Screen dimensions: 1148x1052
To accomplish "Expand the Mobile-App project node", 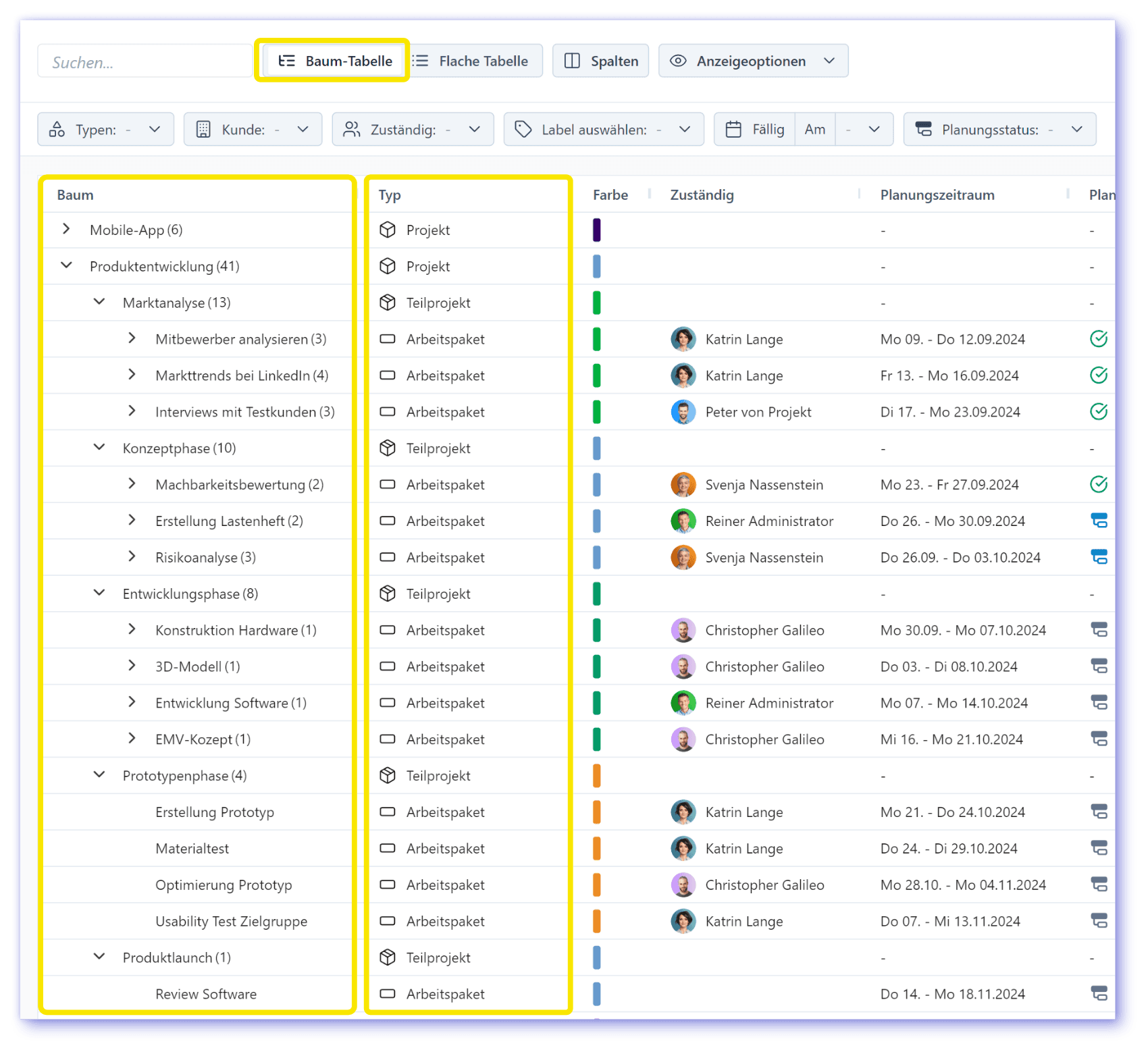I will [x=66, y=230].
